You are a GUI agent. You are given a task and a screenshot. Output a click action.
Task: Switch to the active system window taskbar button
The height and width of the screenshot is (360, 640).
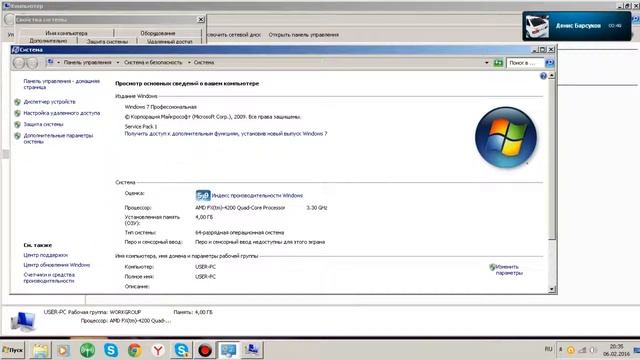point(228,350)
